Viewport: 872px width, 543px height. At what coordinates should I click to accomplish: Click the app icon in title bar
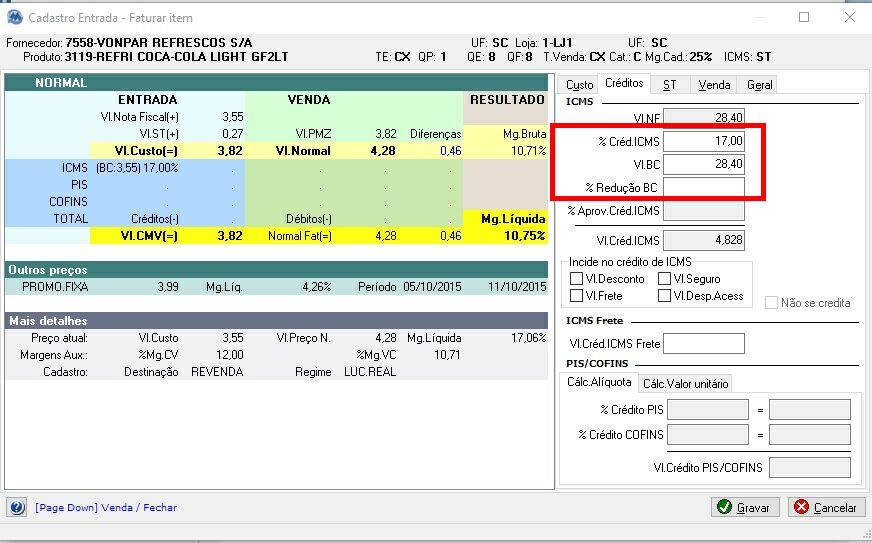(x=14, y=17)
